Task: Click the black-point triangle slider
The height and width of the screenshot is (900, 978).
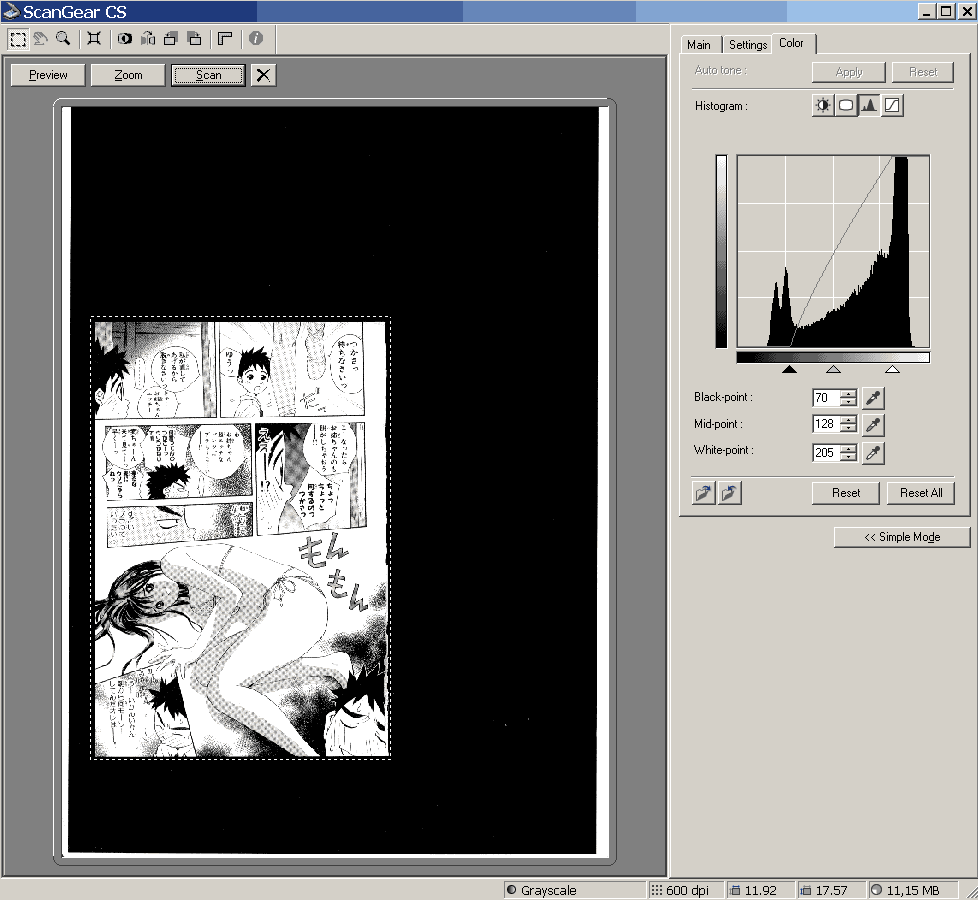Action: pos(790,369)
